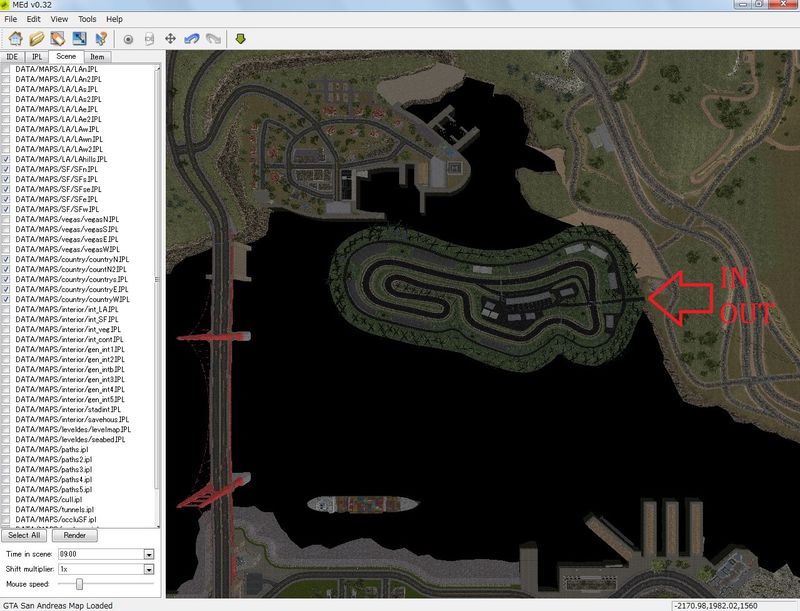Click the round target toolbar icon
The height and width of the screenshot is (611, 800).
point(128,39)
